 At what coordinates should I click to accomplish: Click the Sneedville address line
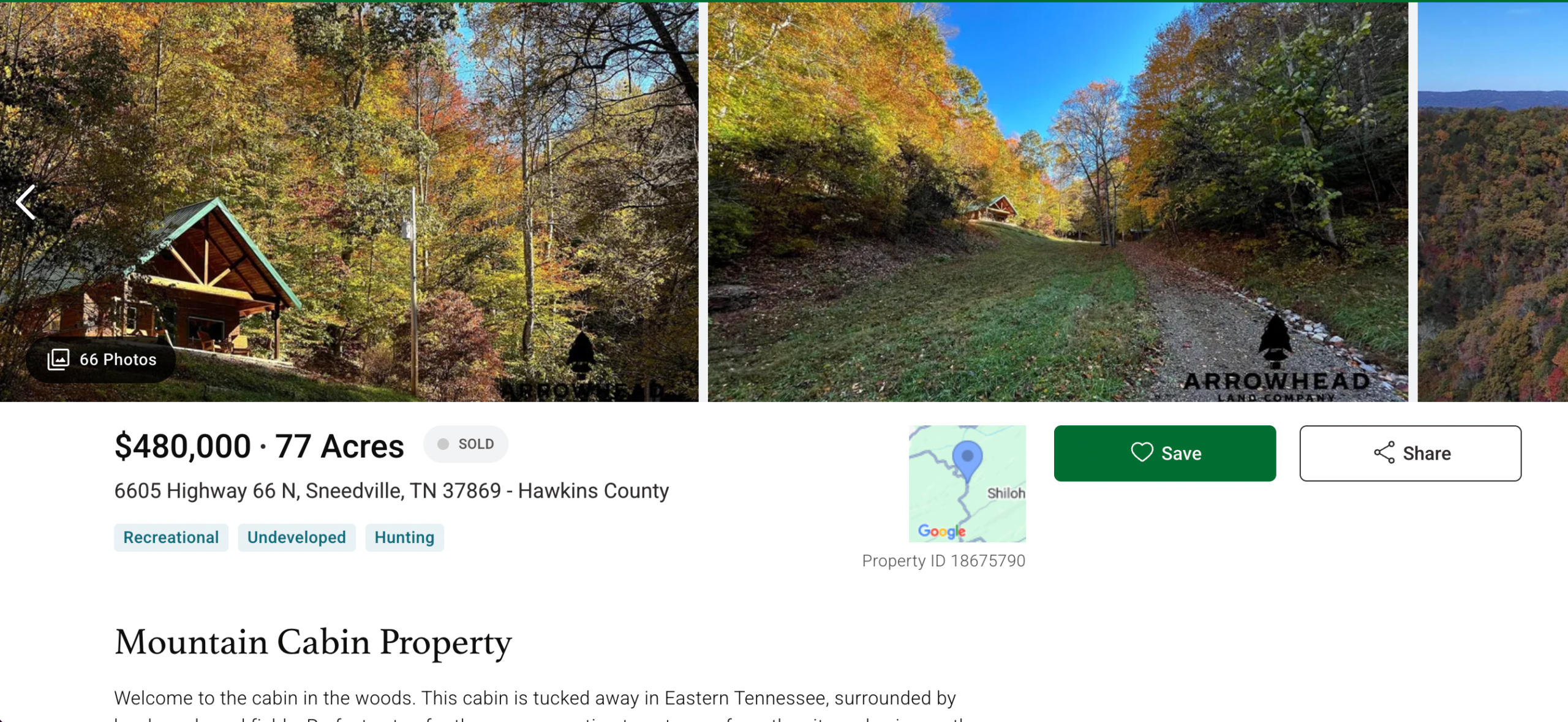pyautogui.click(x=391, y=491)
